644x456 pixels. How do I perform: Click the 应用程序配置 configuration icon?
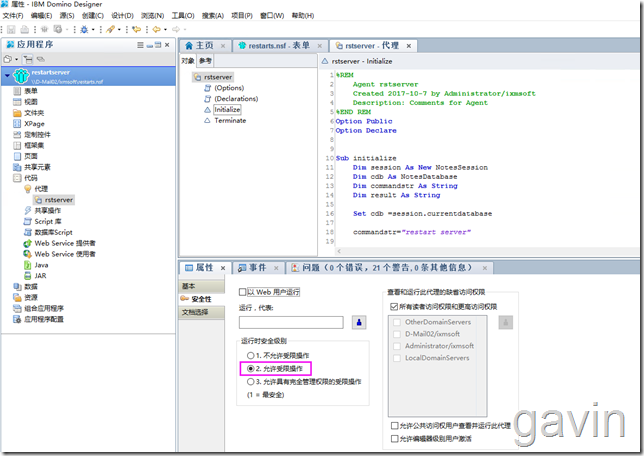pos(17,319)
